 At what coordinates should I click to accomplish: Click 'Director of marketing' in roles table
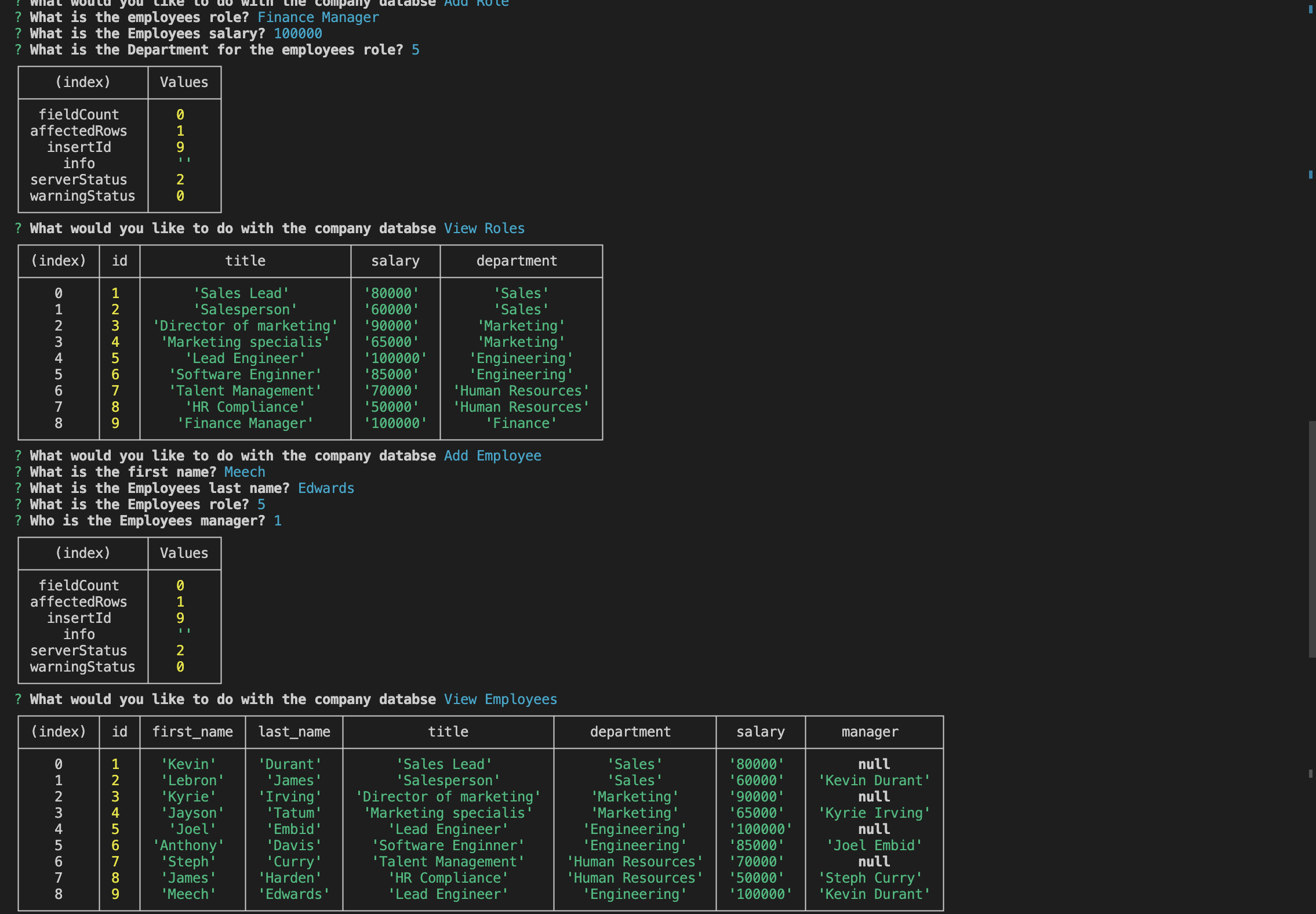245,326
